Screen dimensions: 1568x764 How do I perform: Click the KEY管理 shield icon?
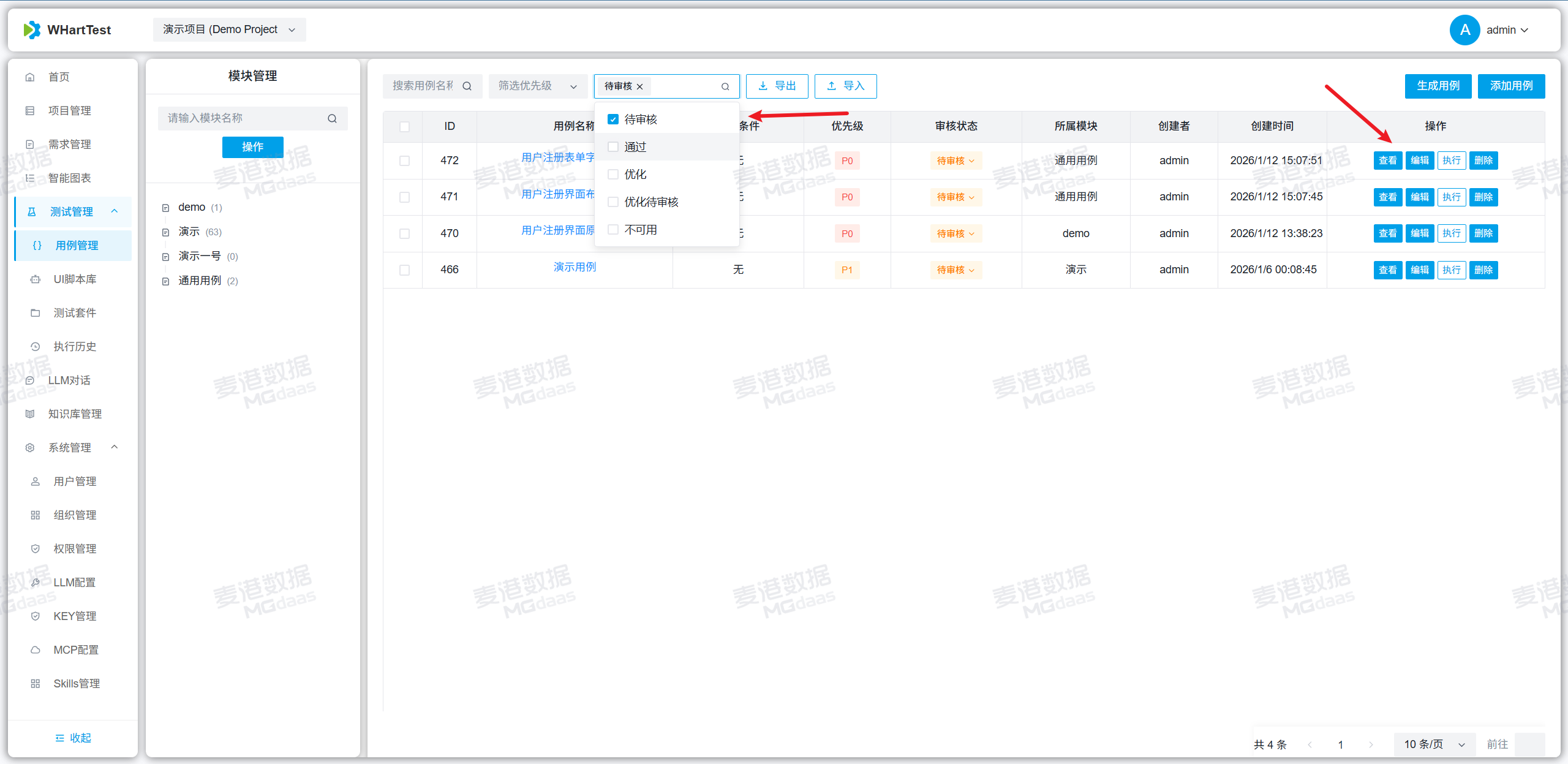[x=36, y=616]
